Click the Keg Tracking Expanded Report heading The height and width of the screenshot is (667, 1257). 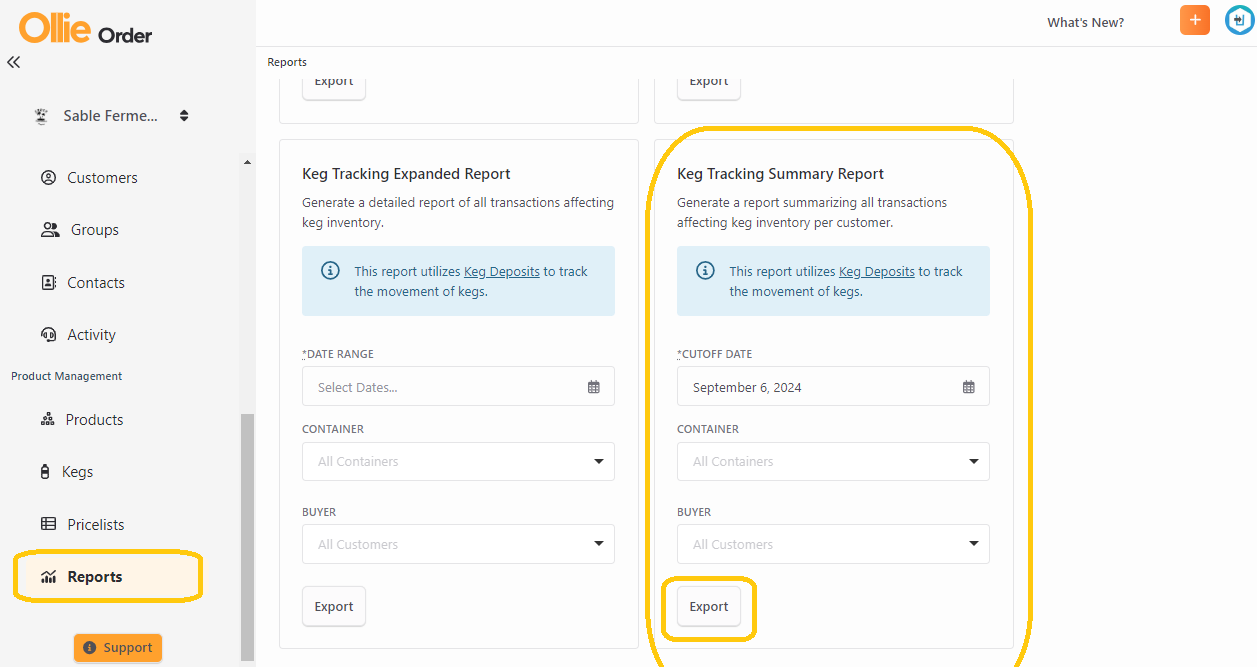tap(406, 174)
